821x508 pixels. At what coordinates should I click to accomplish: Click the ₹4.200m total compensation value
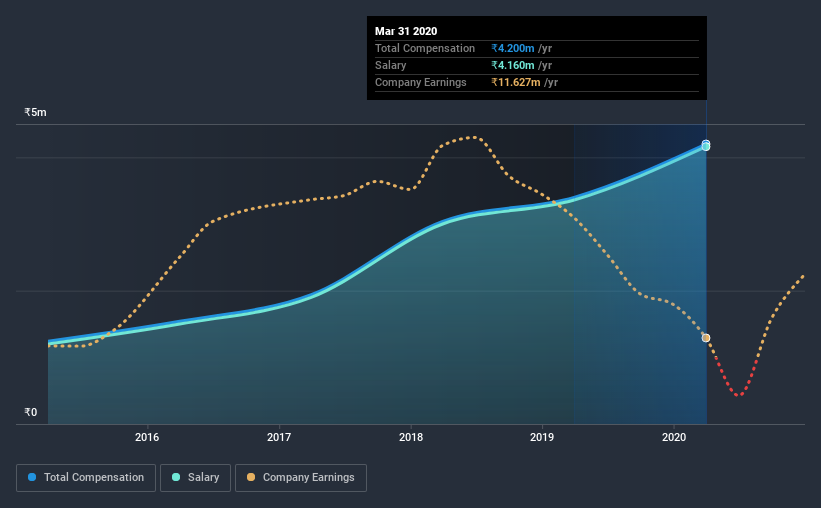(x=513, y=48)
